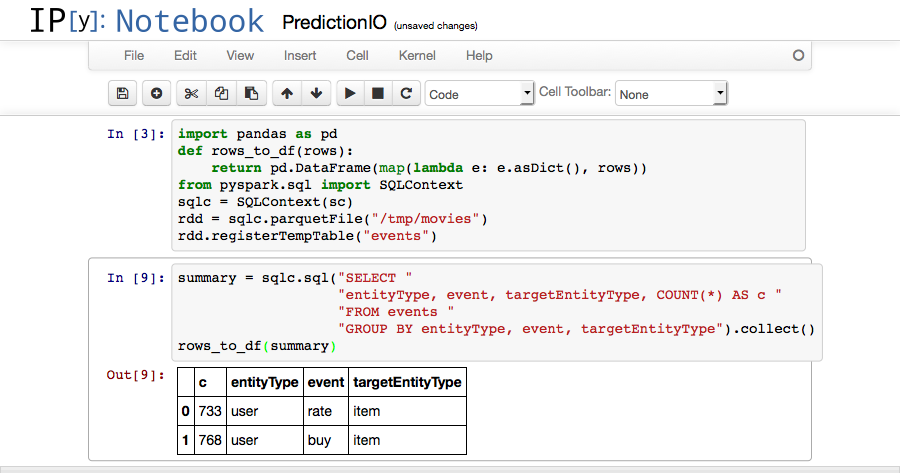900x473 pixels.
Task: Restart the kernel with refresh icon
Action: 406,94
